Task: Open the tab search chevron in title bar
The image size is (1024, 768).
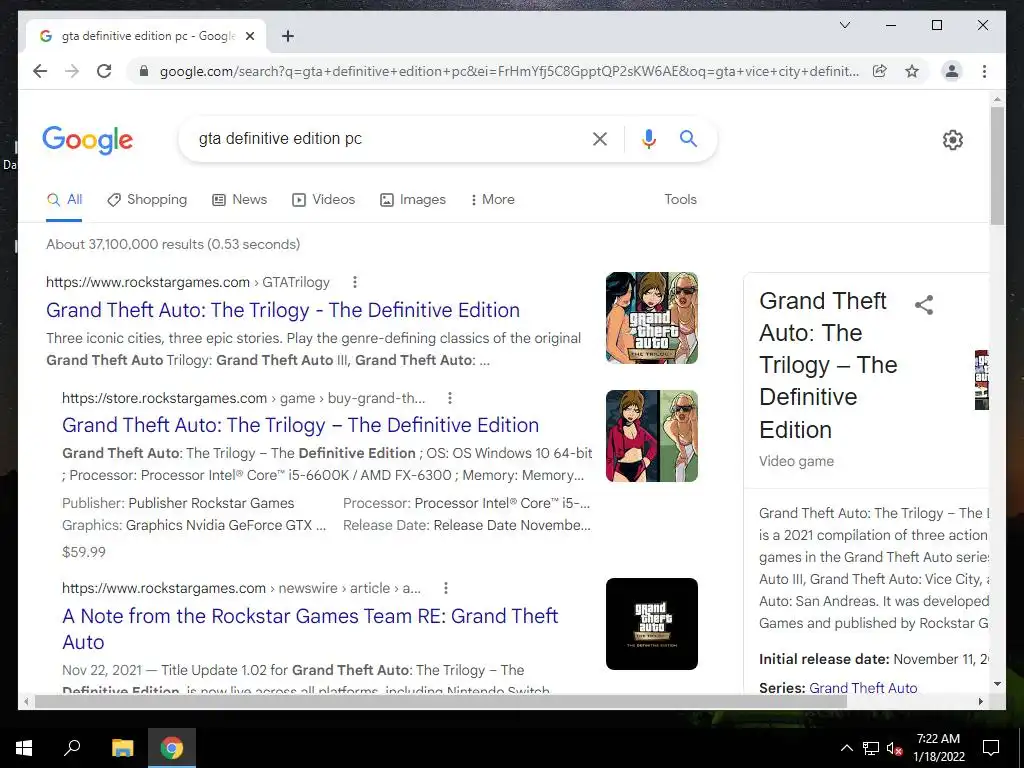Action: point(844,25)
